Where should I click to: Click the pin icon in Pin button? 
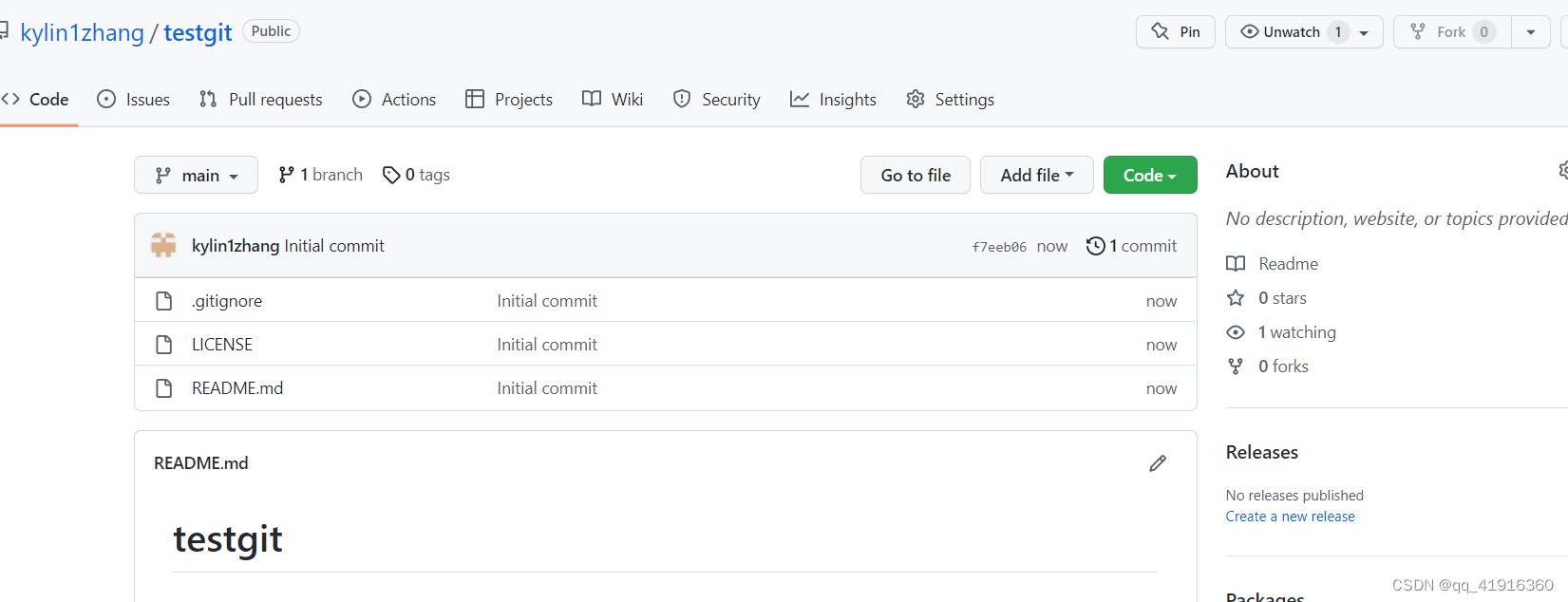(1161, 31)
